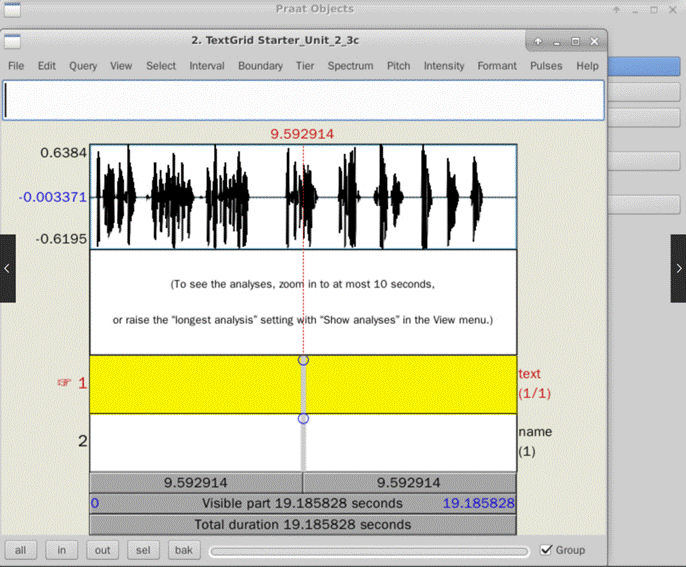Minimize the TextGrid editor window
The width and height of the screenshot is (686, 567).
point(556,42)
